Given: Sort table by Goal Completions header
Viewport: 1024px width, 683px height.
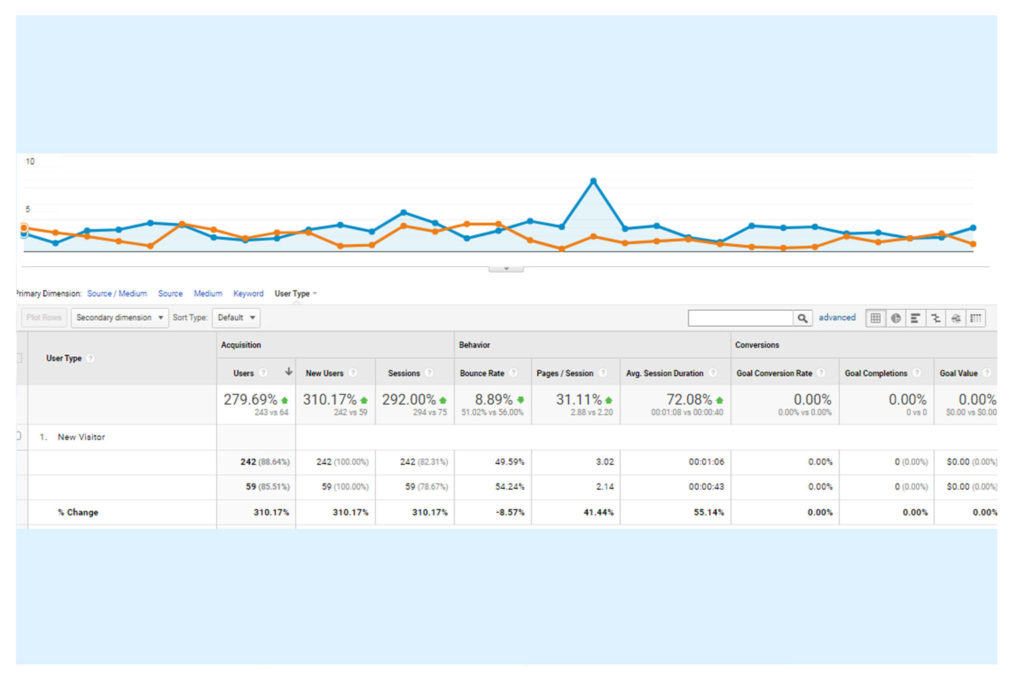Looking at the screenshot, I should (876, 373).
